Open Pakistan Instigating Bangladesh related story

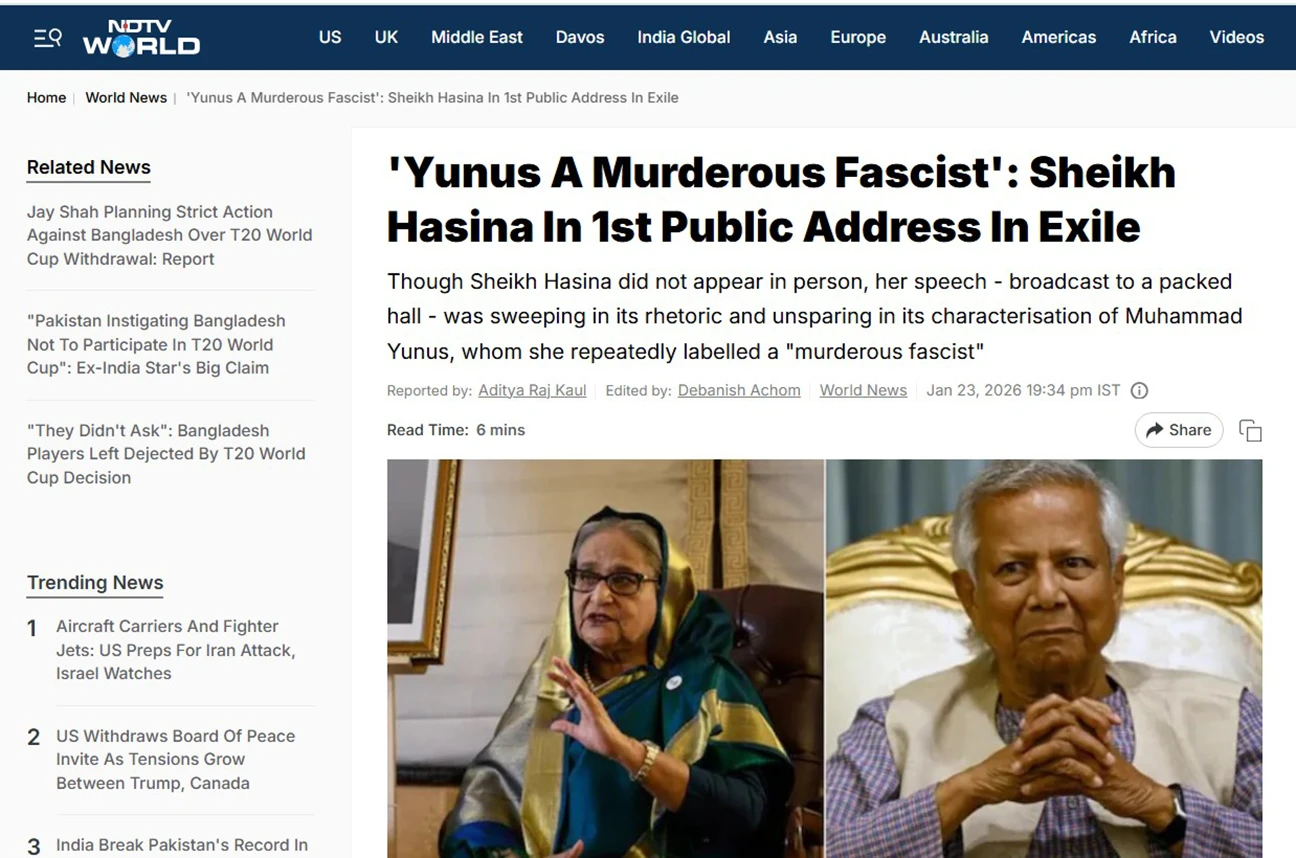point(157,344)
